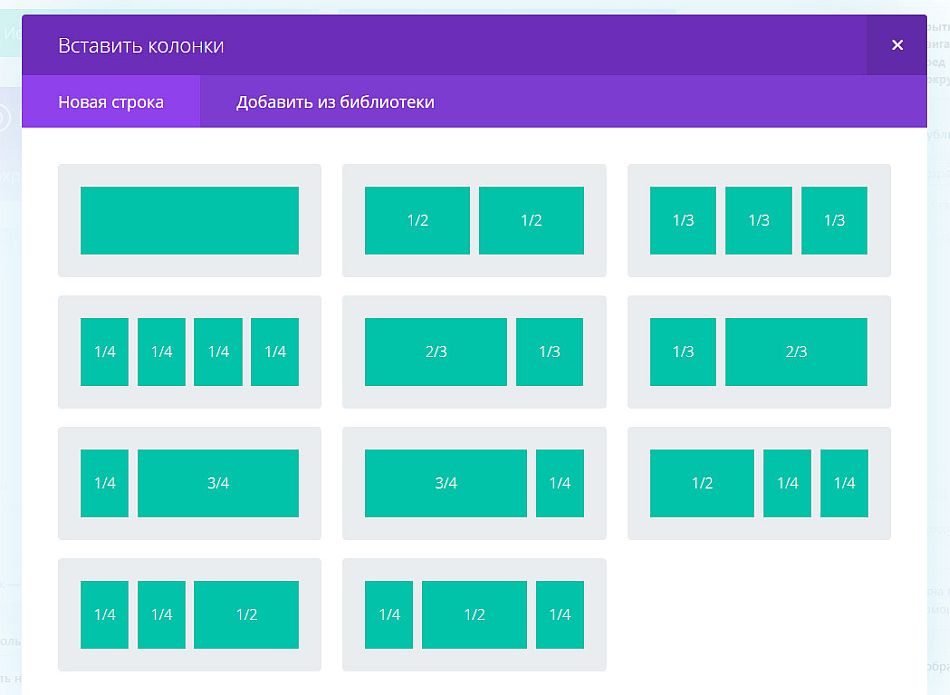Click the center 1/2 block in 1/4+1/2+1/4 layout
This screenshot has height=695, width=950.
click(x=474, y=614)
